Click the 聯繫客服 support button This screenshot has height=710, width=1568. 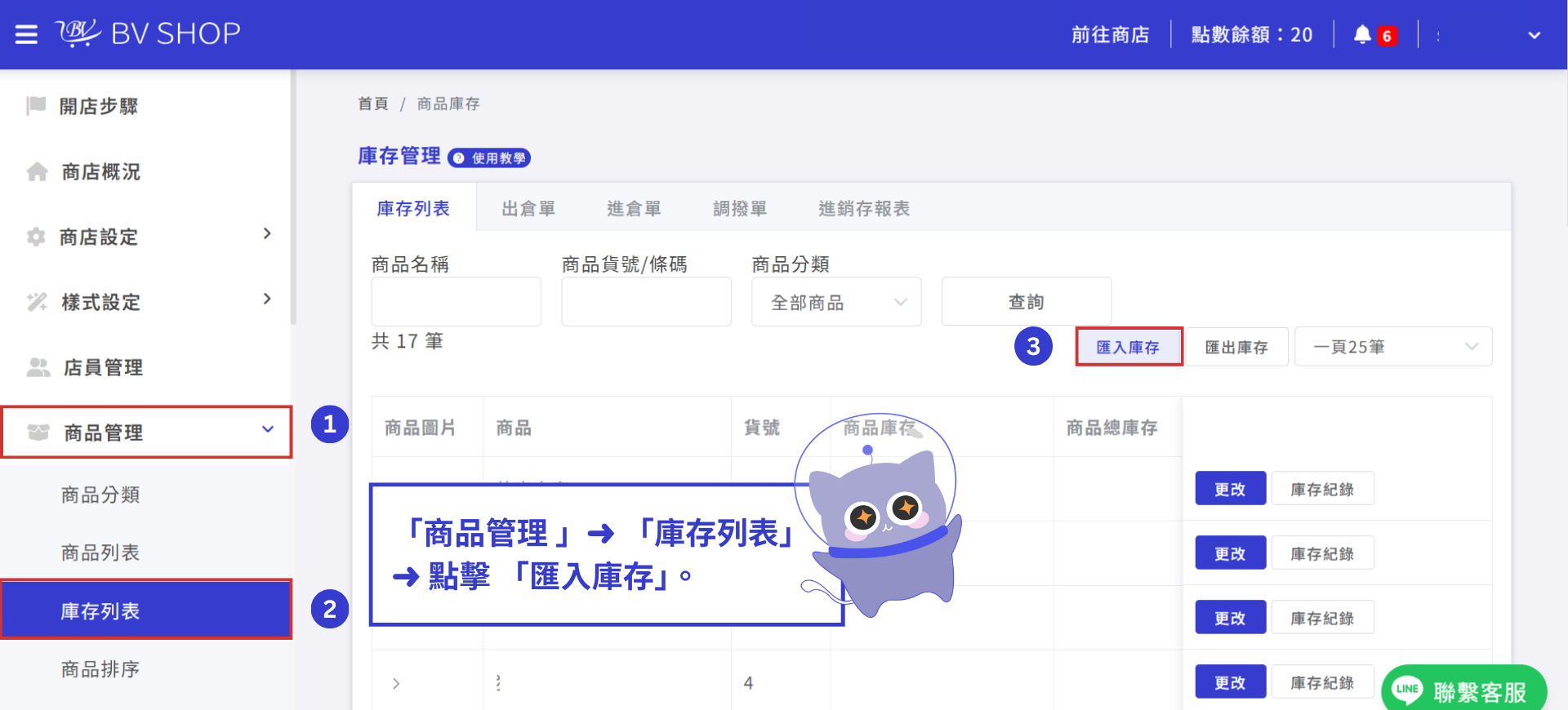1463,690
